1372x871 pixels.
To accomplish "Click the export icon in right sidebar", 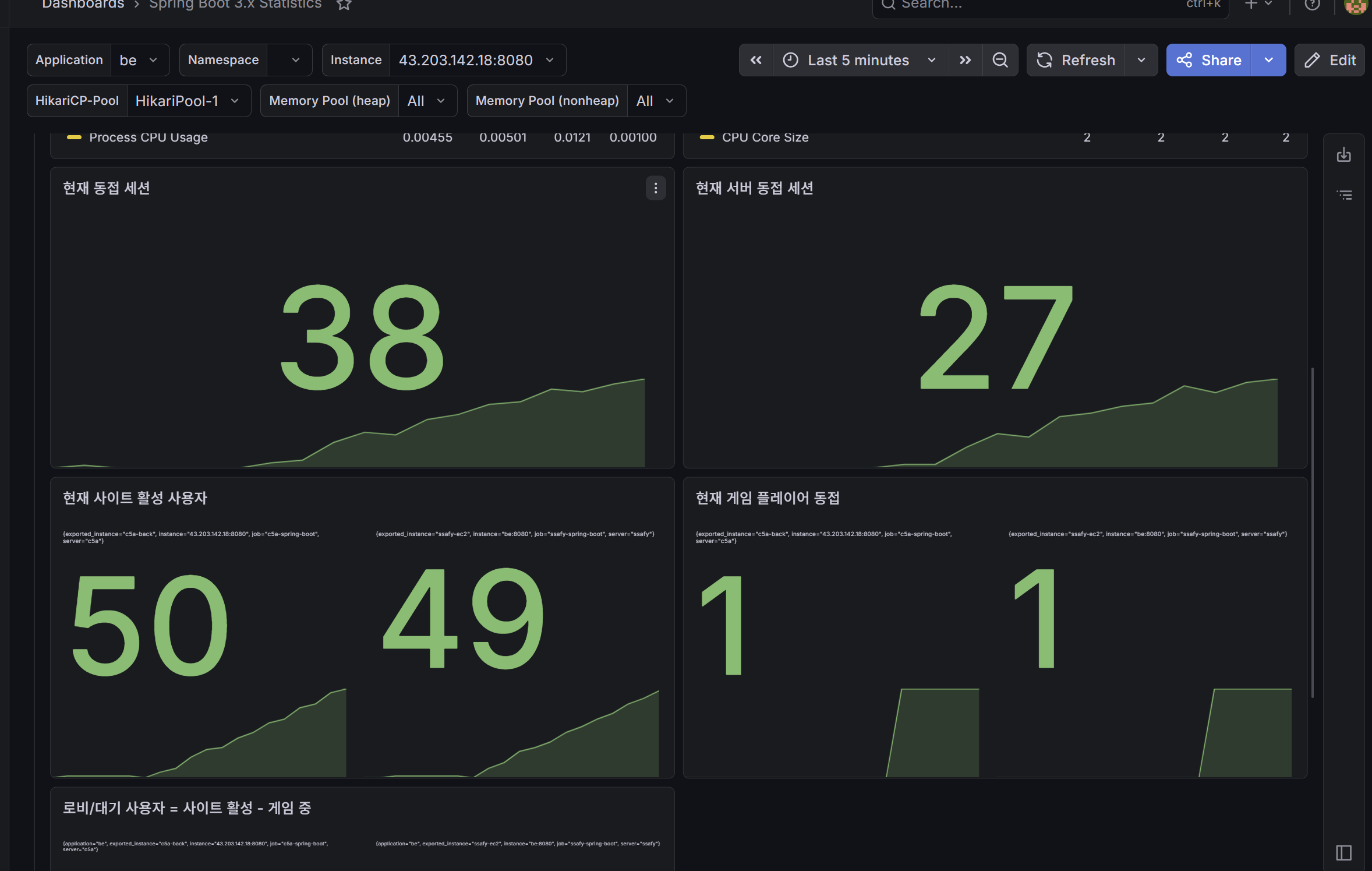I will click(x=1344, y=155).
